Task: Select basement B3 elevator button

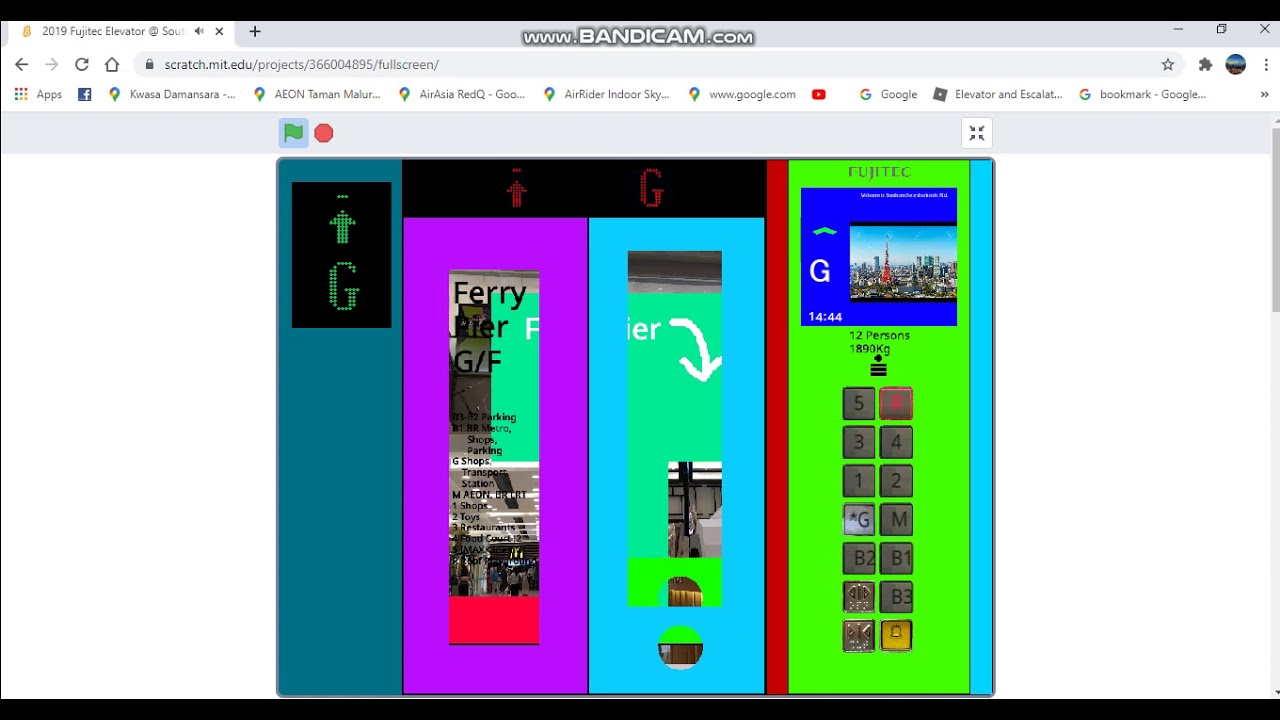Action: (x=896, y=597)
